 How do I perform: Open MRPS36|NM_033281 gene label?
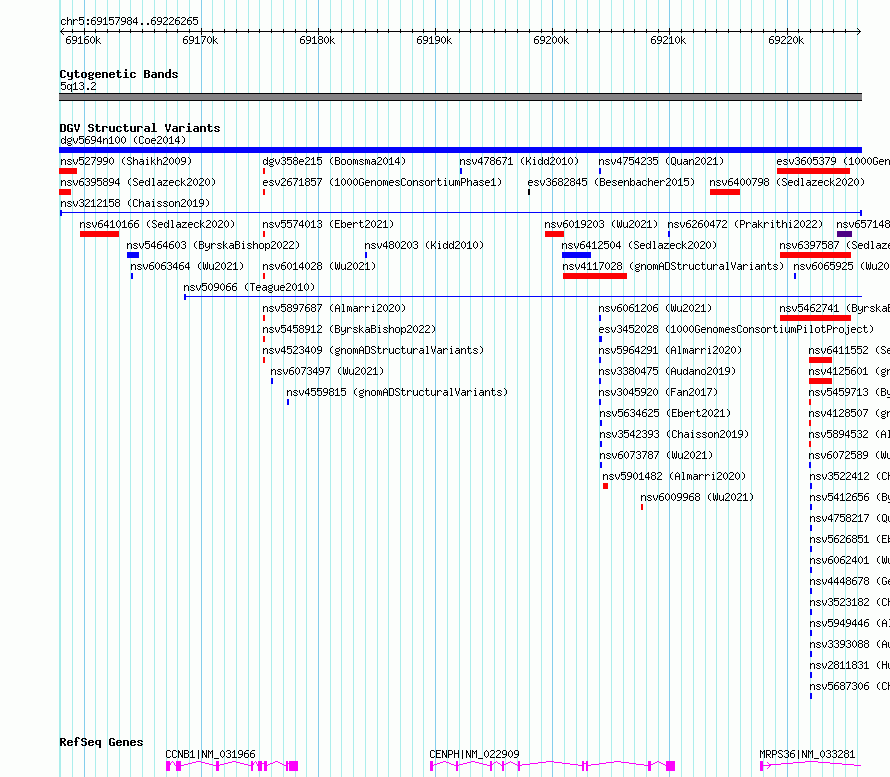807,754
